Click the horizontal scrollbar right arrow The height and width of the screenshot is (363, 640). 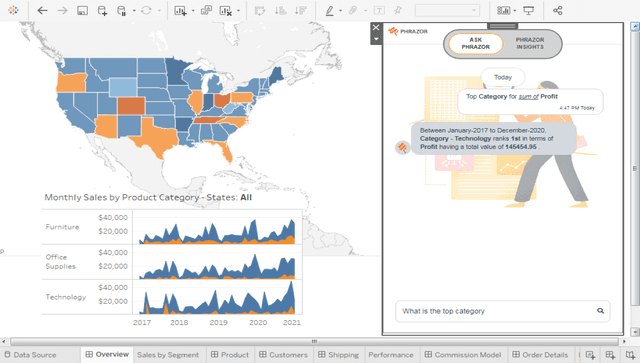coord(624,341)
